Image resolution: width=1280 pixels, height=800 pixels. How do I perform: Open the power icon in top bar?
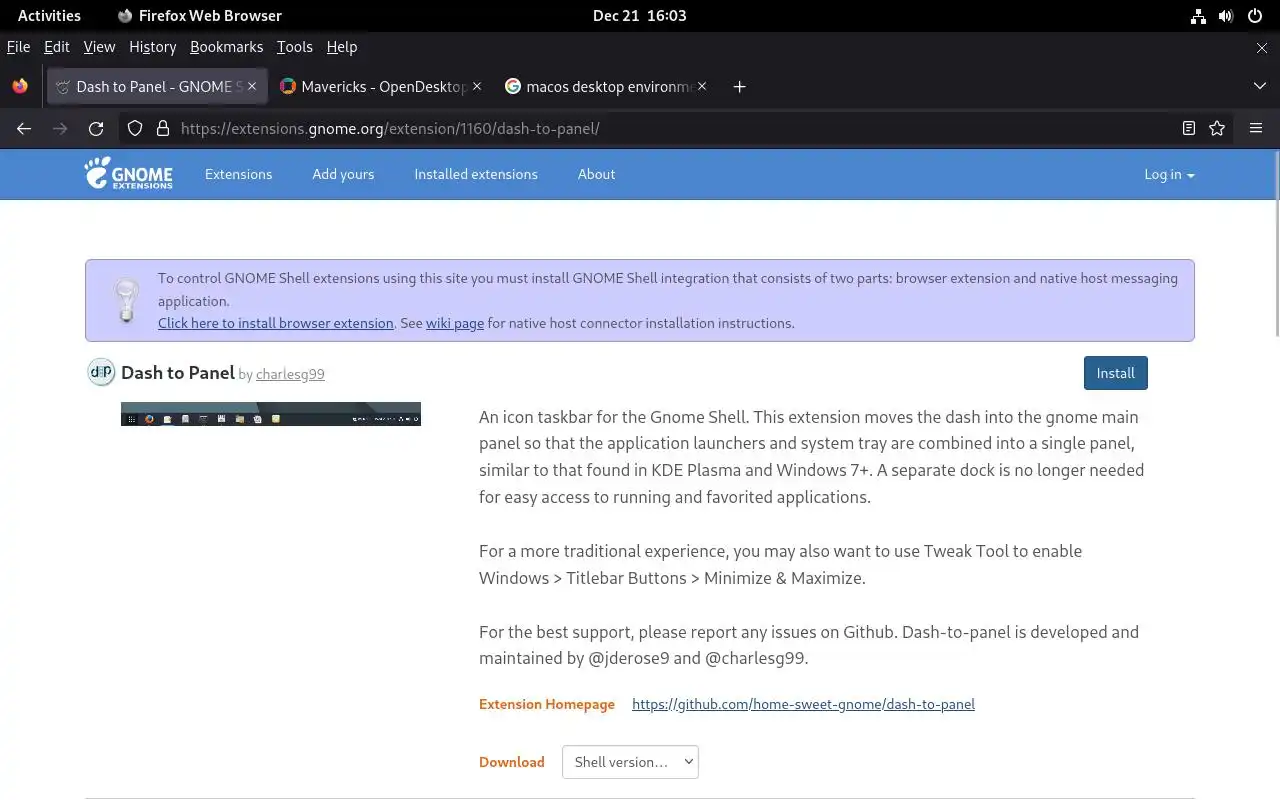pyautogui.click(x=1255, y=16)
